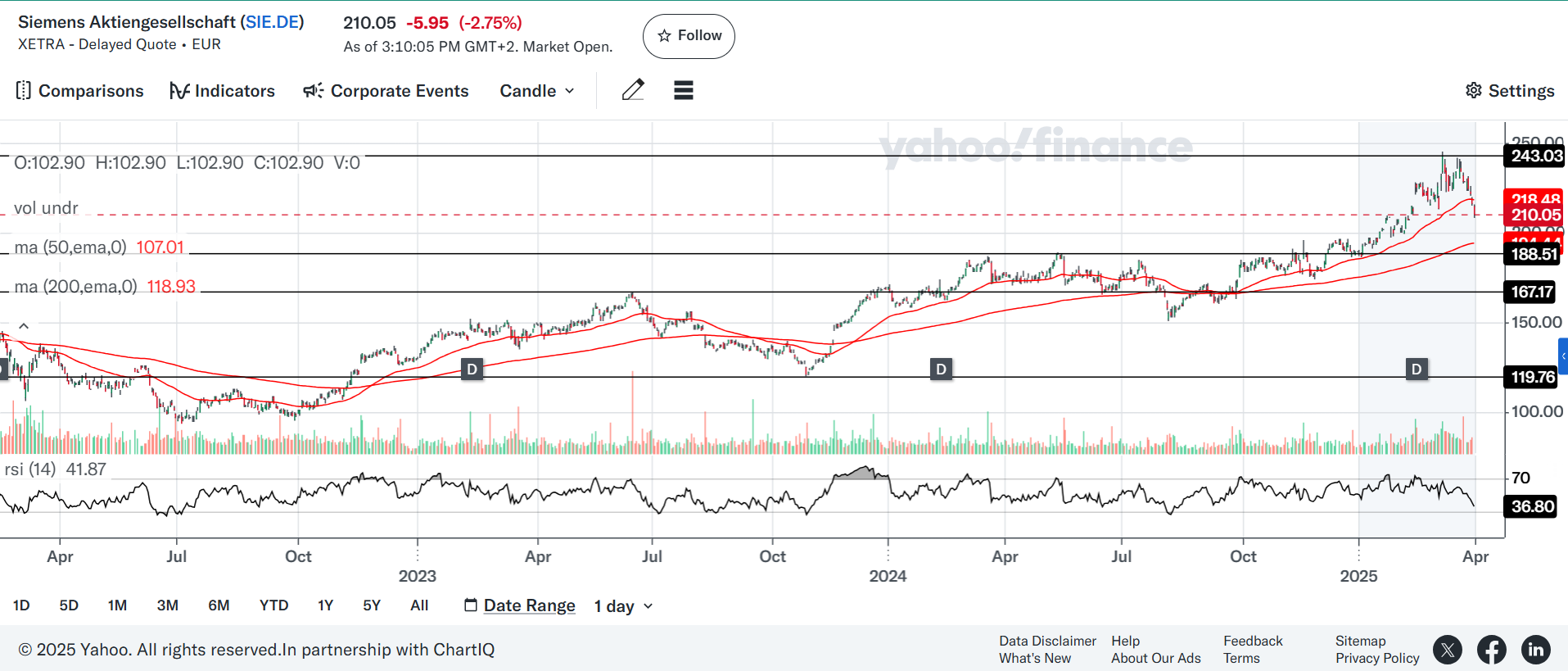Image resolution: width=1568 pixels, height=671 pixels.
Task: Click the 118.93 EMA 200 value
Action: click(171, 287)
